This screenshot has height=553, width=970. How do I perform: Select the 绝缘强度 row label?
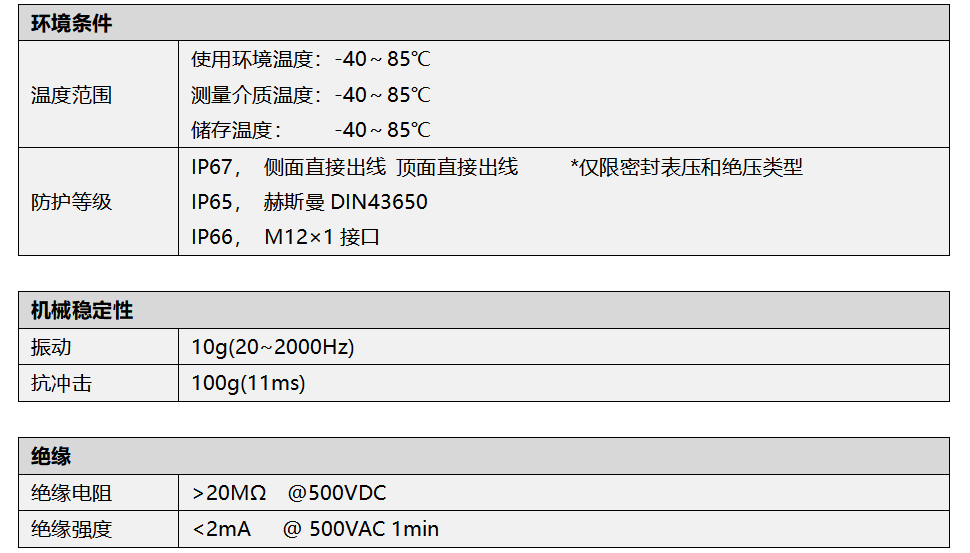click(x=71, y=529)
